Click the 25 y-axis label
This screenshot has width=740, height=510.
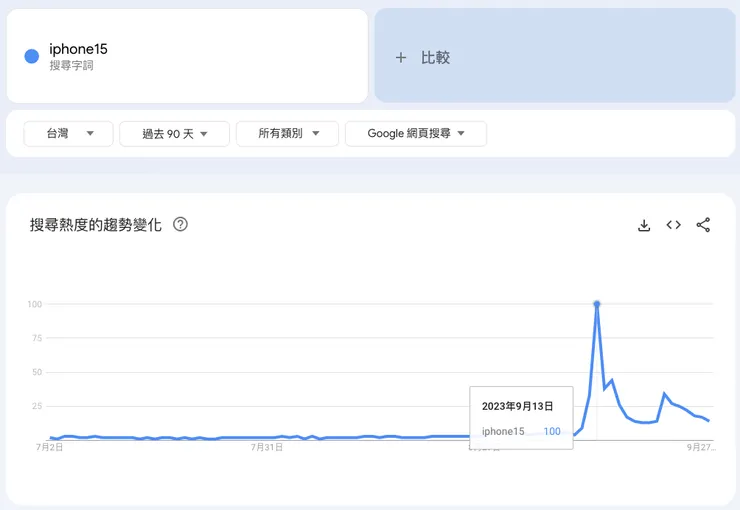coord(37,406)
